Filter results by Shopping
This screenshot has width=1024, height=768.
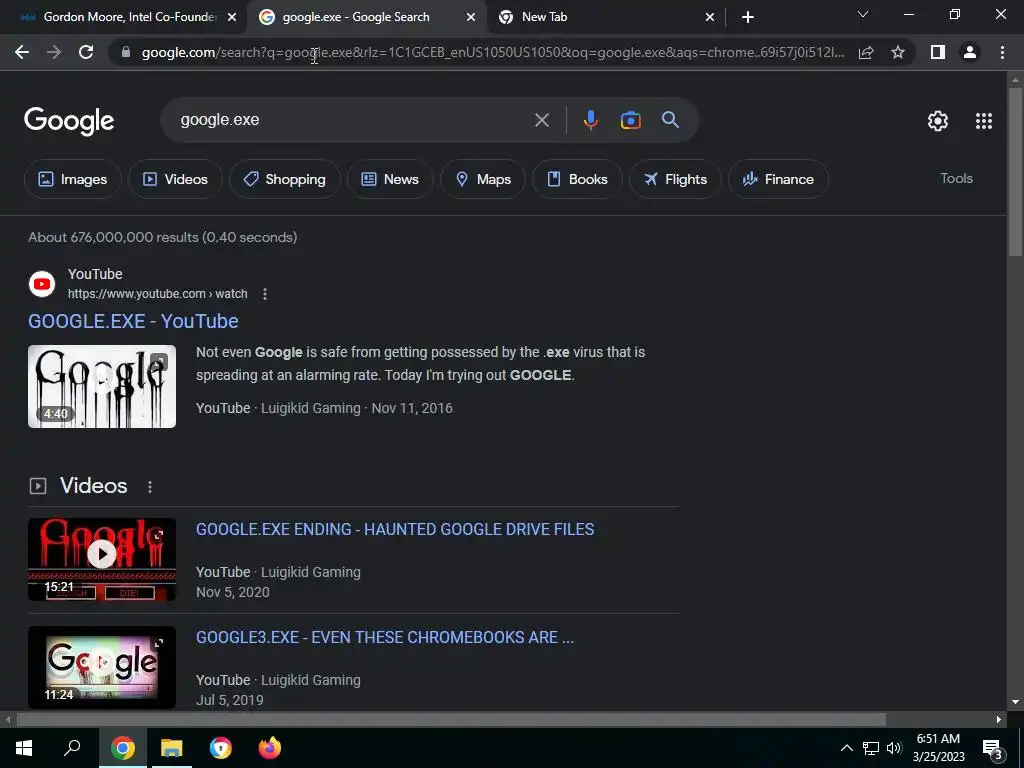pyautogui.click(x=284, y=179)
